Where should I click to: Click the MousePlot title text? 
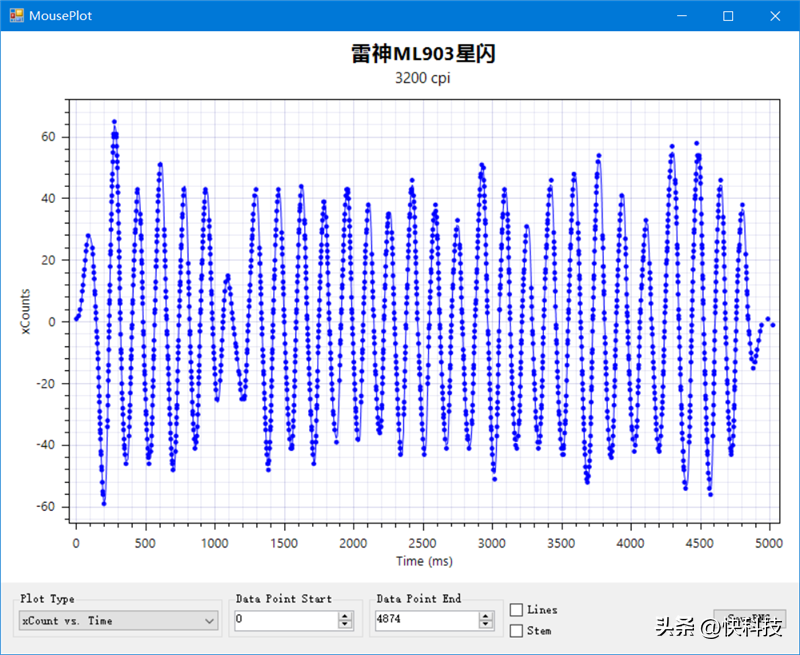pyautogui.click(x=60, y=16)
